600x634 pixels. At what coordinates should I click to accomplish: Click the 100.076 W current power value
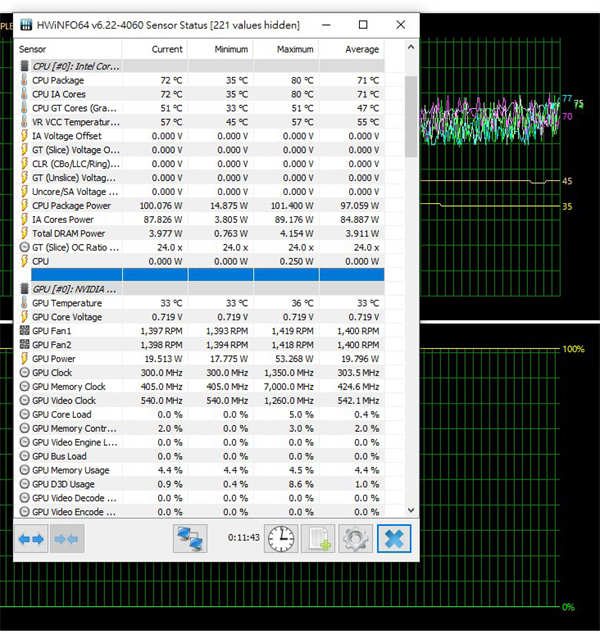pyautogui.click(x=161, y=205)
